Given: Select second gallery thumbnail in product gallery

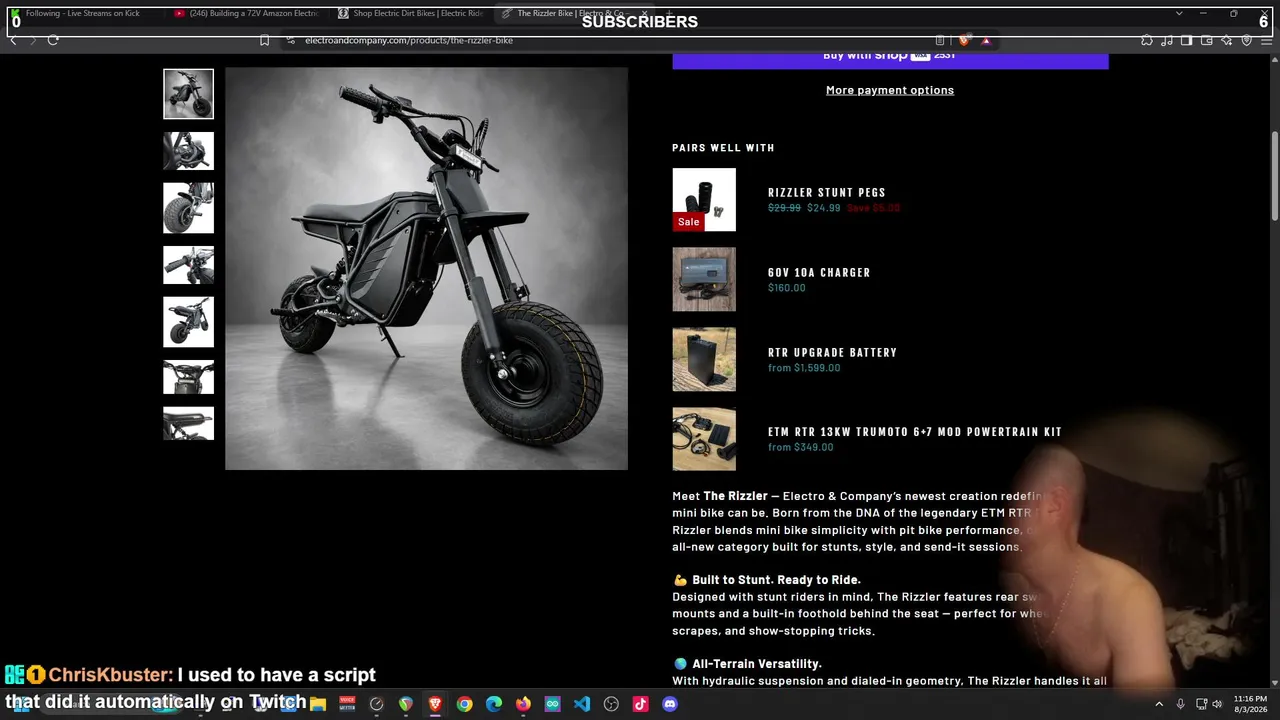Looking at the screenshot, I should pos(189,151).
